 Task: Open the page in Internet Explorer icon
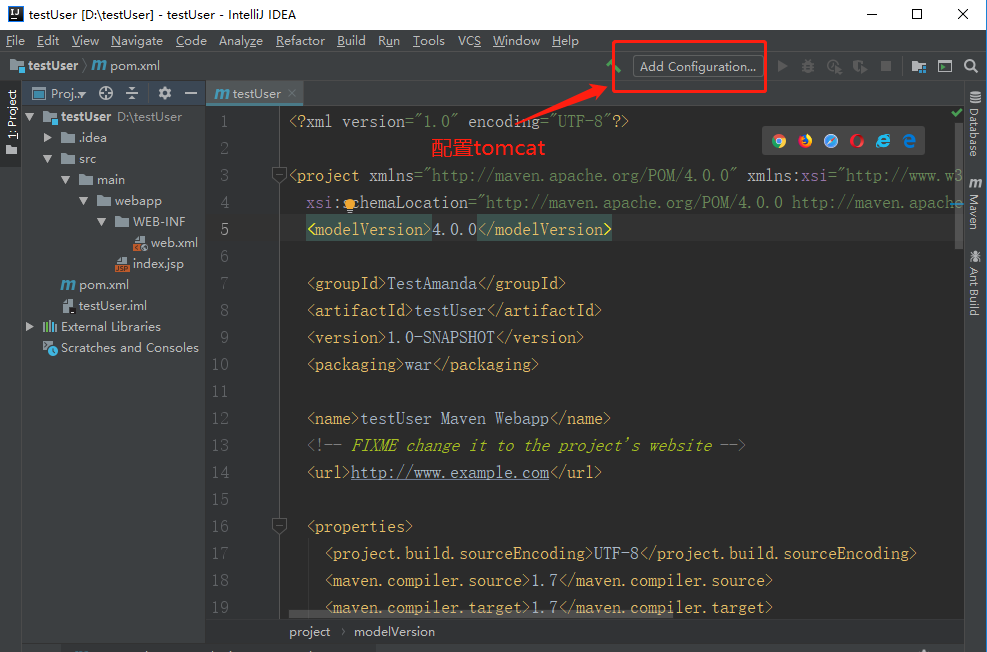(883, 141)
